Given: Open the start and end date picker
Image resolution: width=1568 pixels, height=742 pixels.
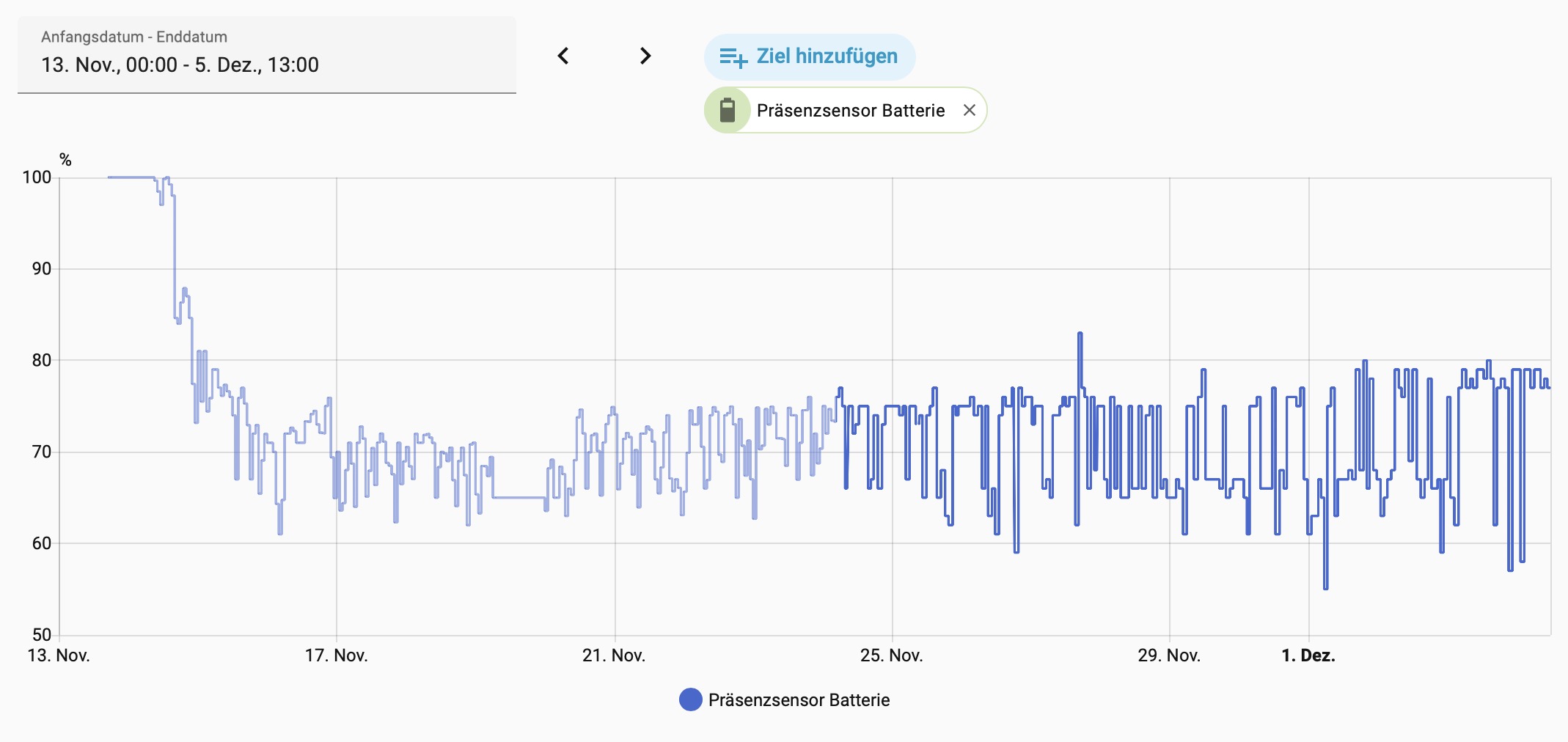Looking at the screenshot, I should click(x=267, y=55).
